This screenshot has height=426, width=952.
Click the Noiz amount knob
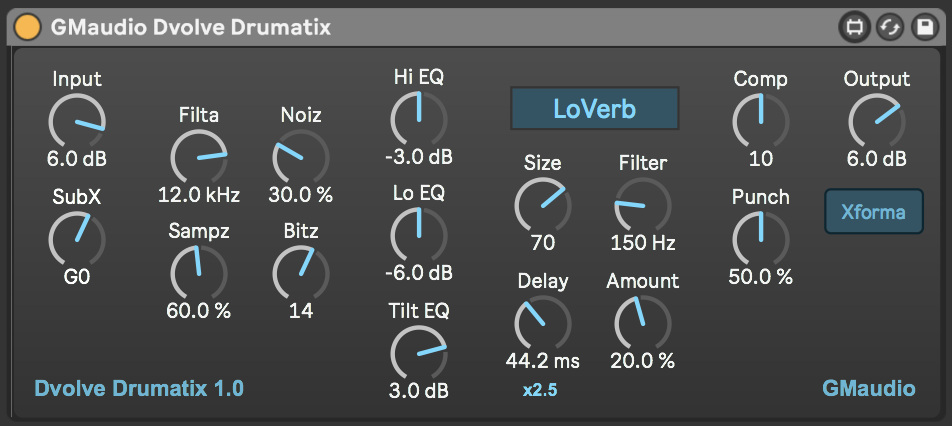(300, 157)
